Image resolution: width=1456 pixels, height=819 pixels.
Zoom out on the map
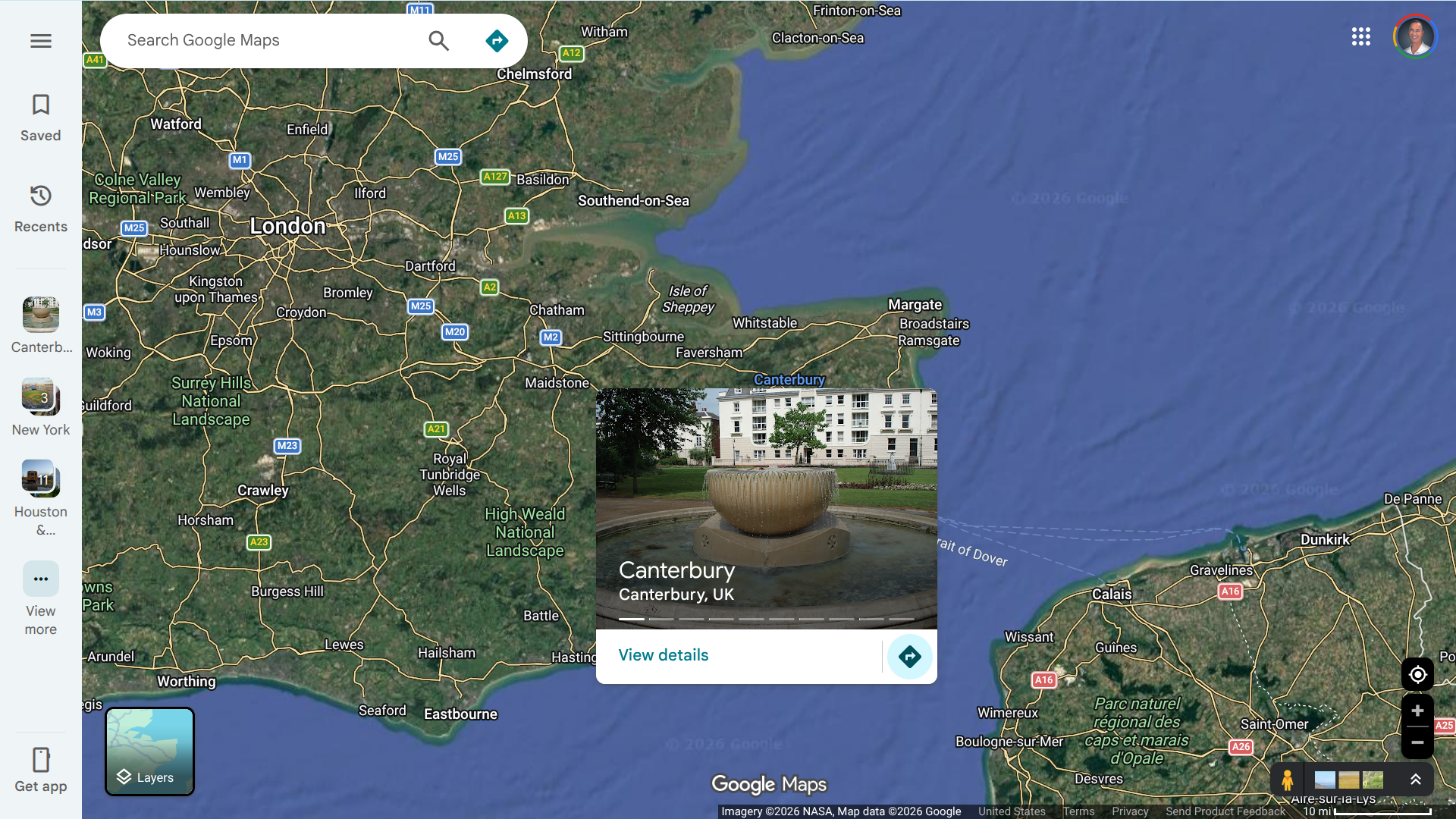[x=1417, y=742]
